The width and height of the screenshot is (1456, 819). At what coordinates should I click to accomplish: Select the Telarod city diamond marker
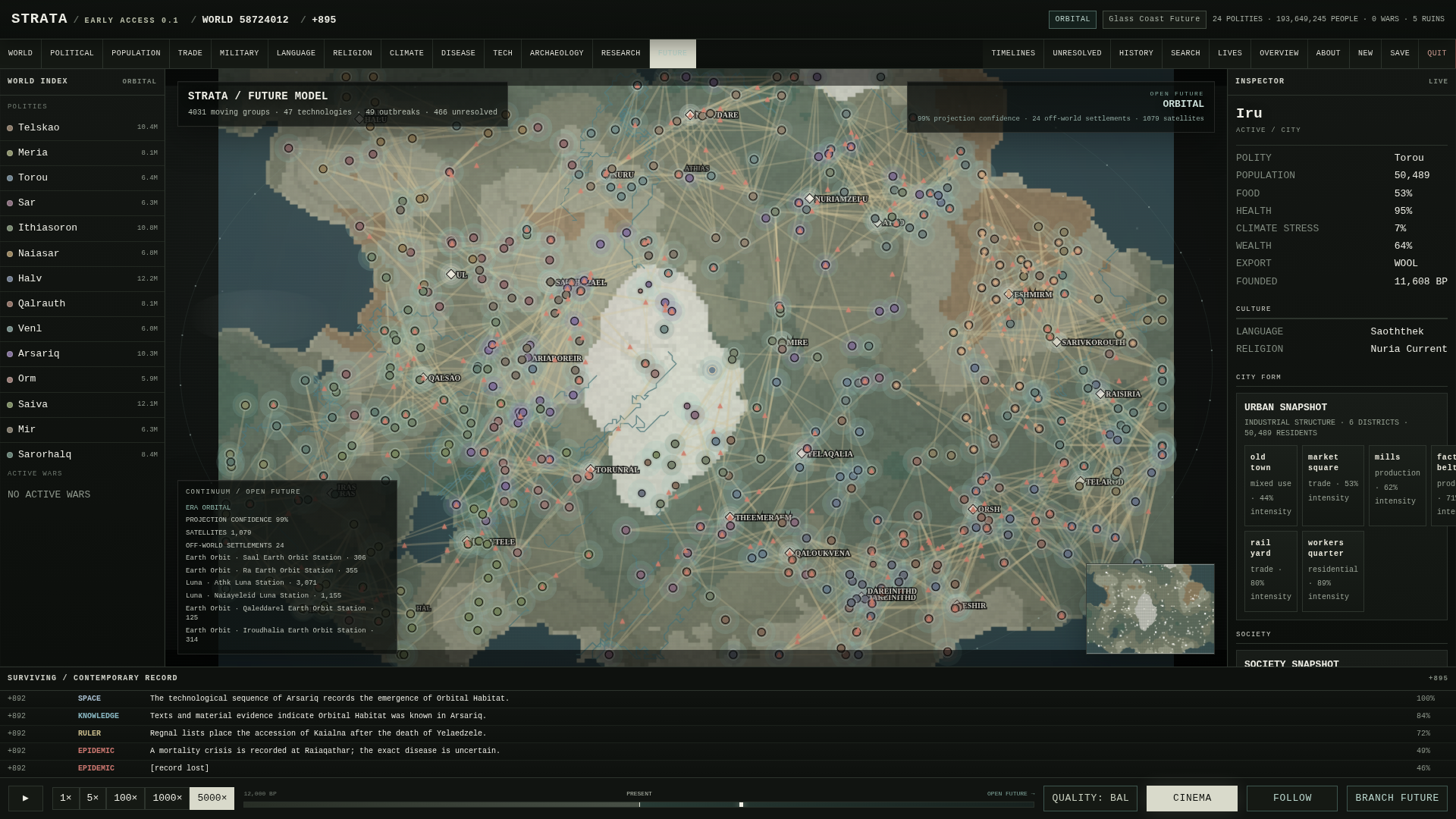[1081, 482]
